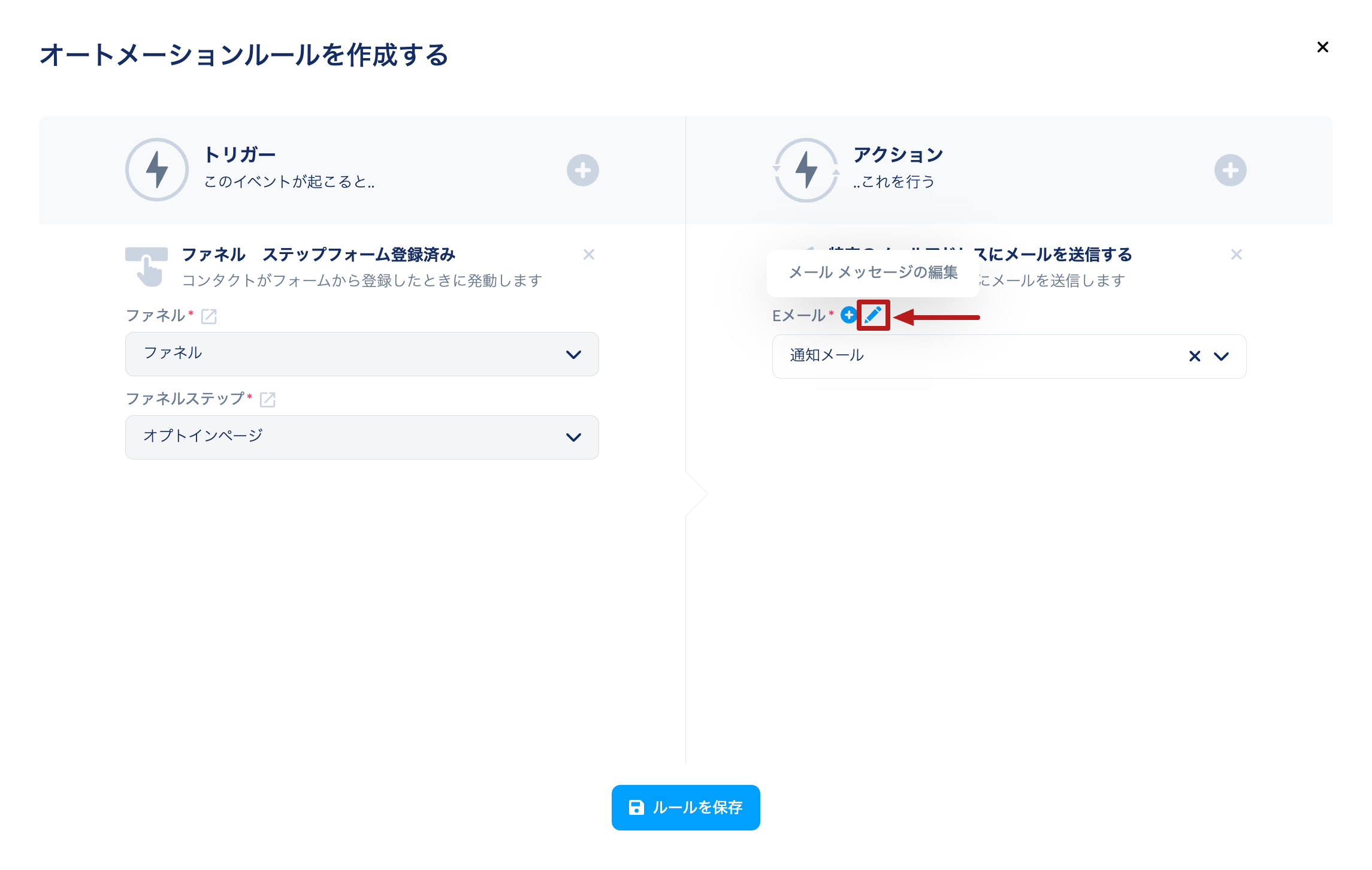Click the add trigger plus icon

pos(582,170)
